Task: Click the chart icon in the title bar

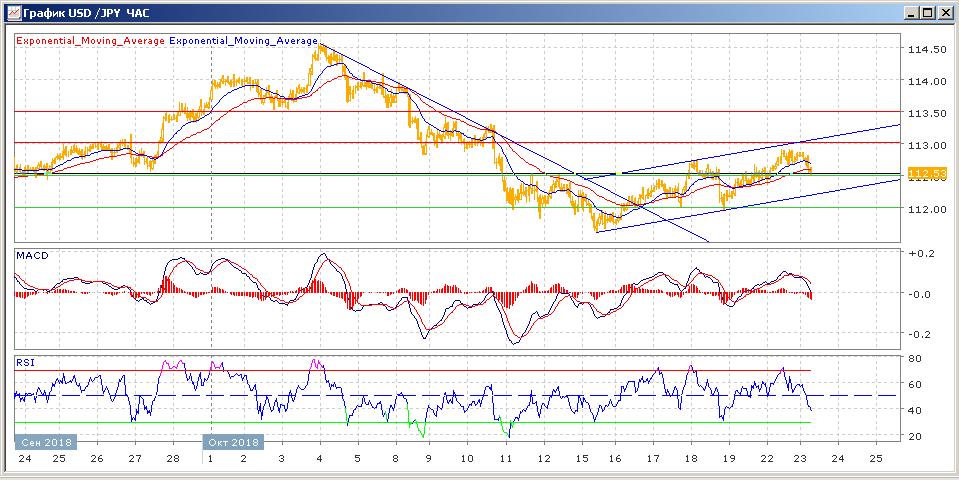Action: click(x=11, y=12)
